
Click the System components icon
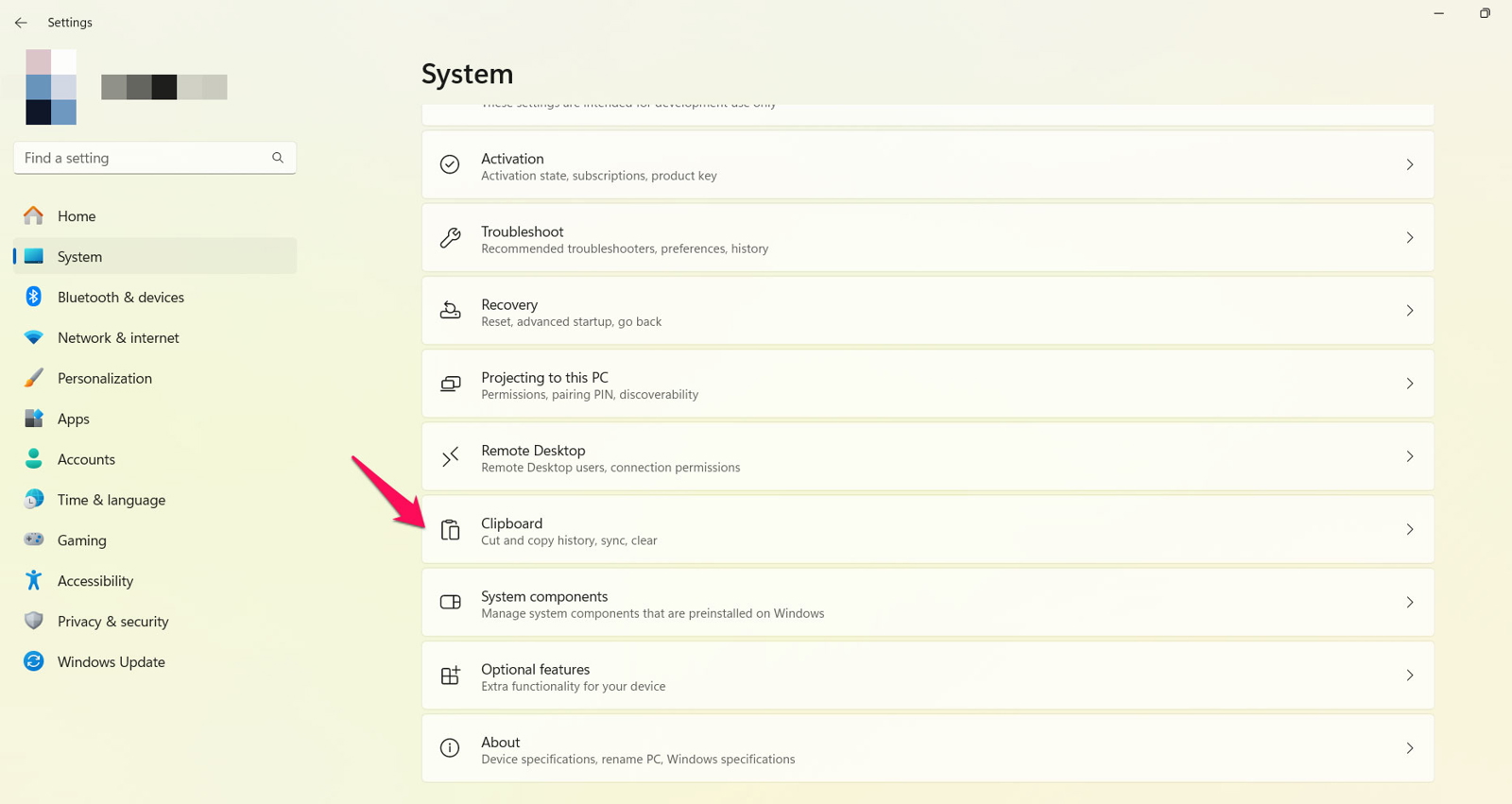pyautogui.click(x=451, y=603)
